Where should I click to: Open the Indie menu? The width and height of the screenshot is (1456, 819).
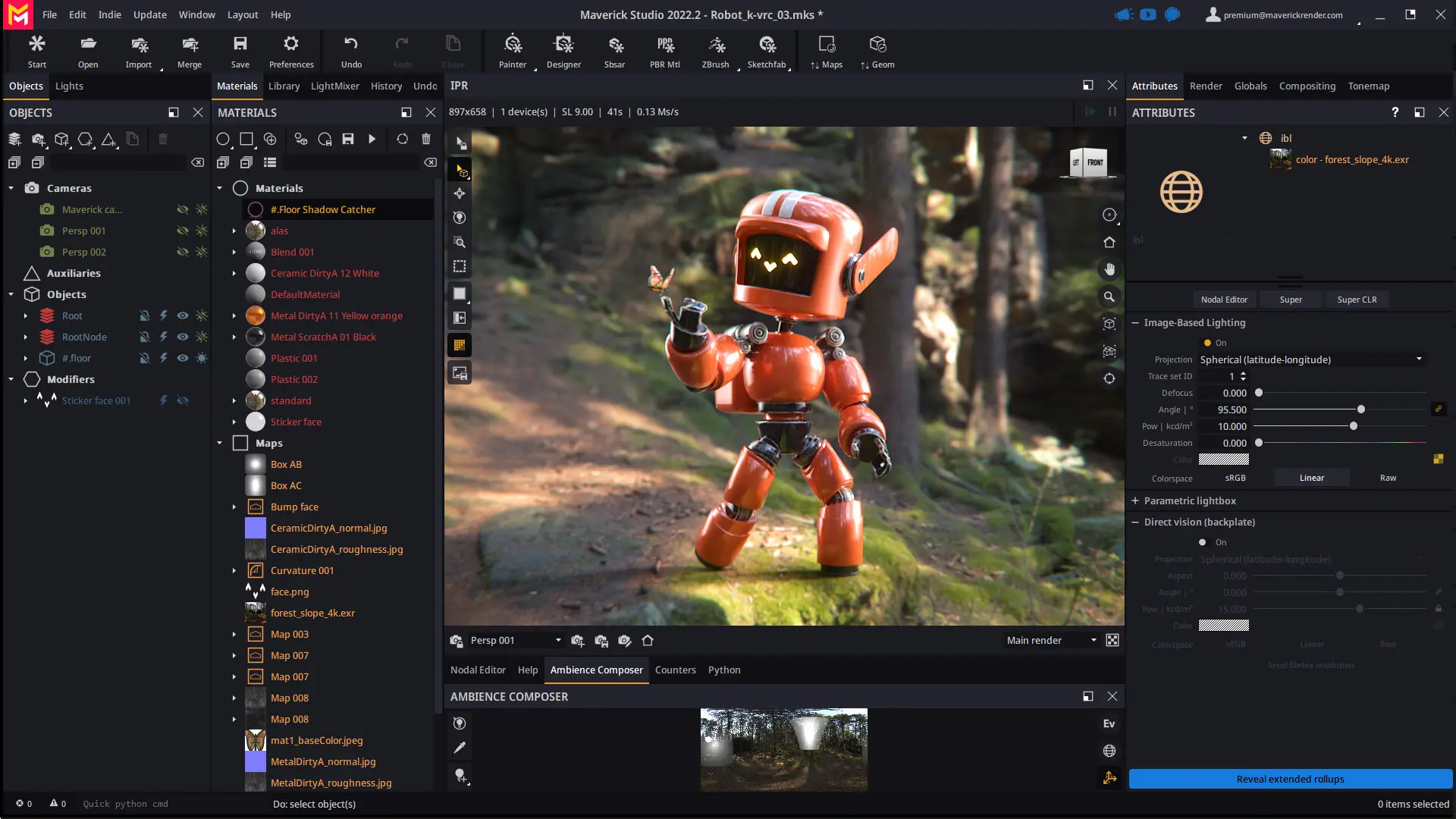[x=109, y=14]
